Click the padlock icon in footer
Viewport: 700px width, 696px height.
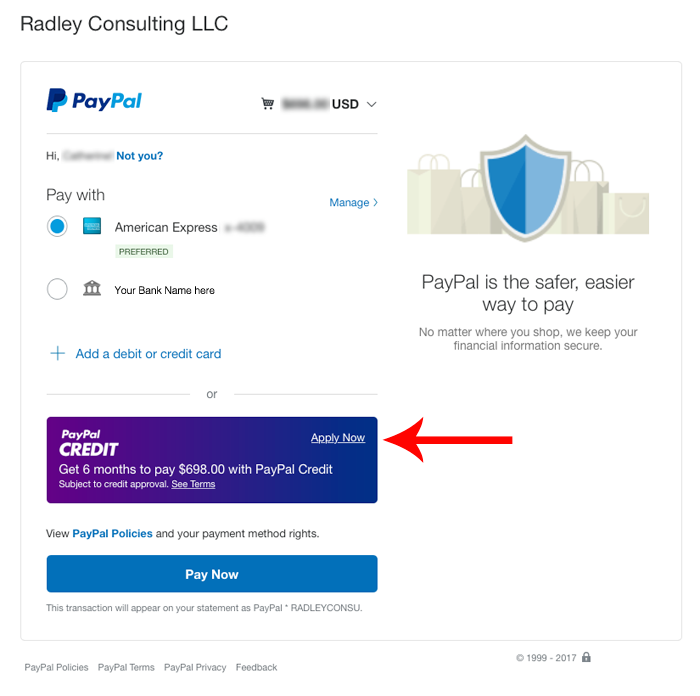(x=587, y=657)
